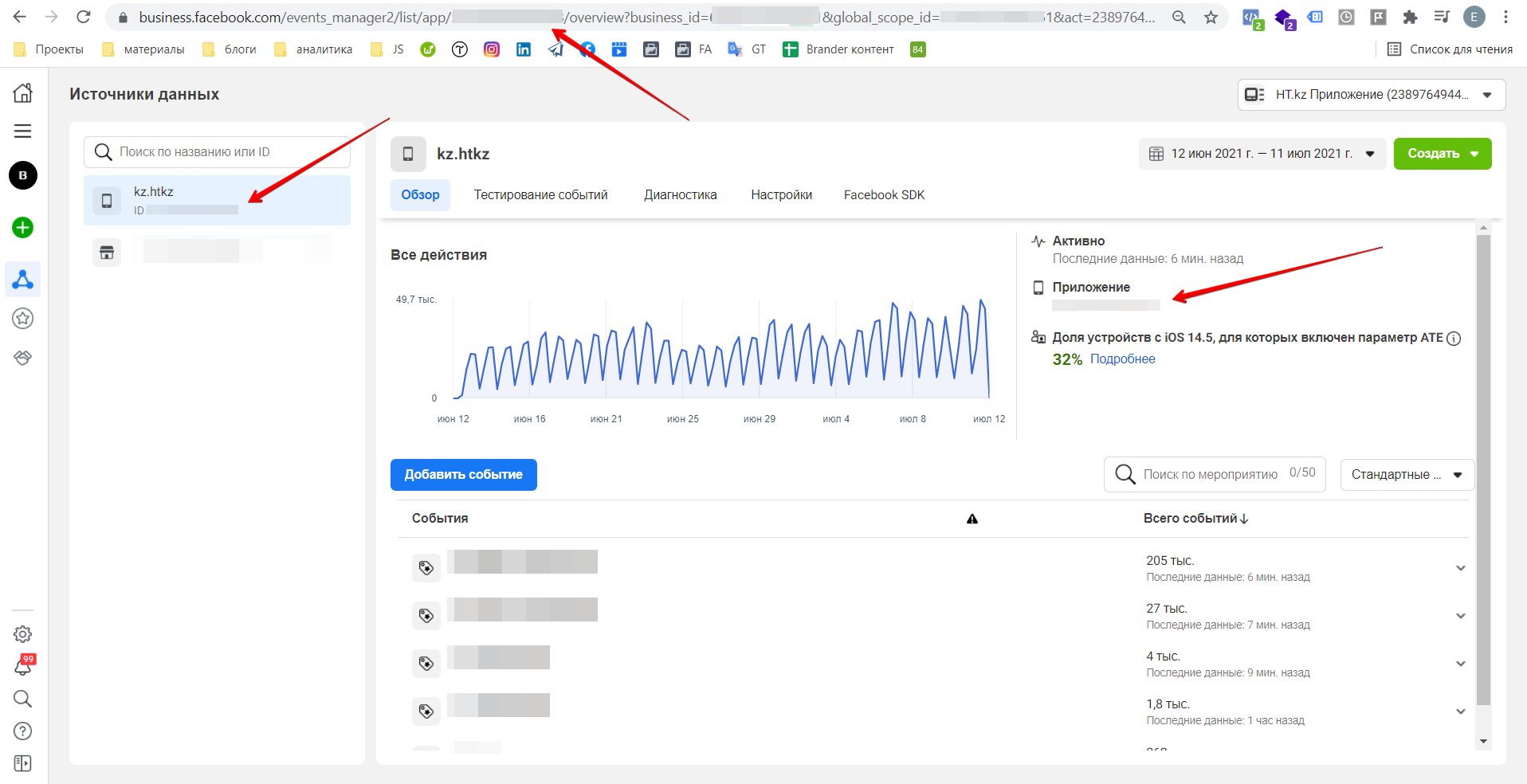The width and height of the screenshot is (1527, 784).
Task: Switch to Тестирование событий tab
Action: (540, 195)
